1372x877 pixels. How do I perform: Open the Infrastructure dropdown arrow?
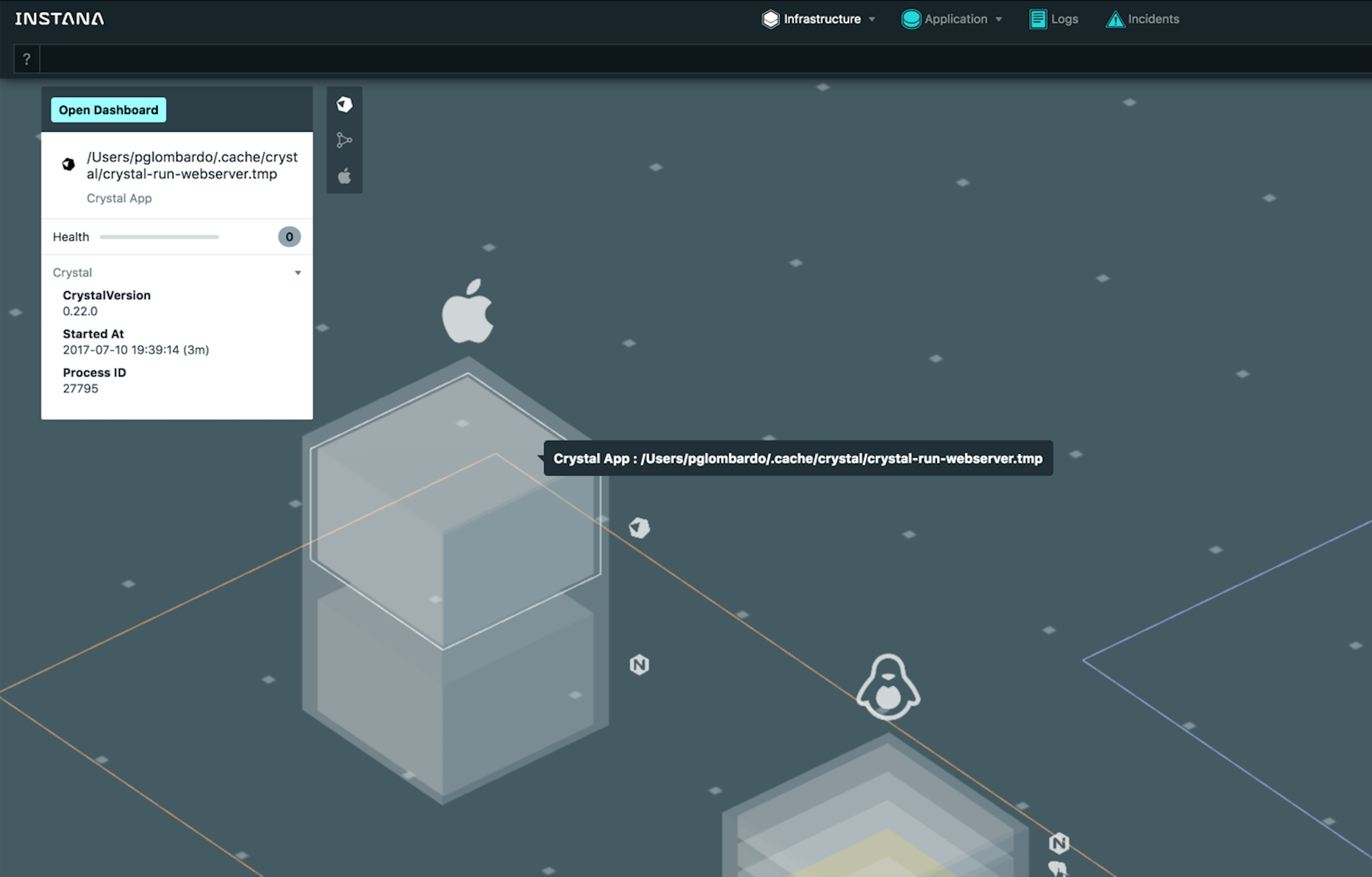point(871,19)
